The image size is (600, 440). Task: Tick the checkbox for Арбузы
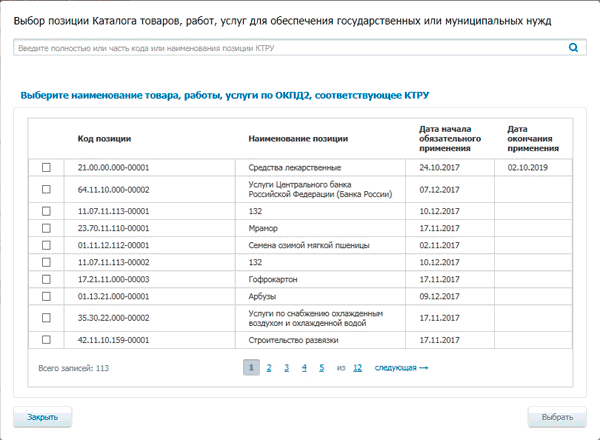pyautogui.click(x=46, y=295)
